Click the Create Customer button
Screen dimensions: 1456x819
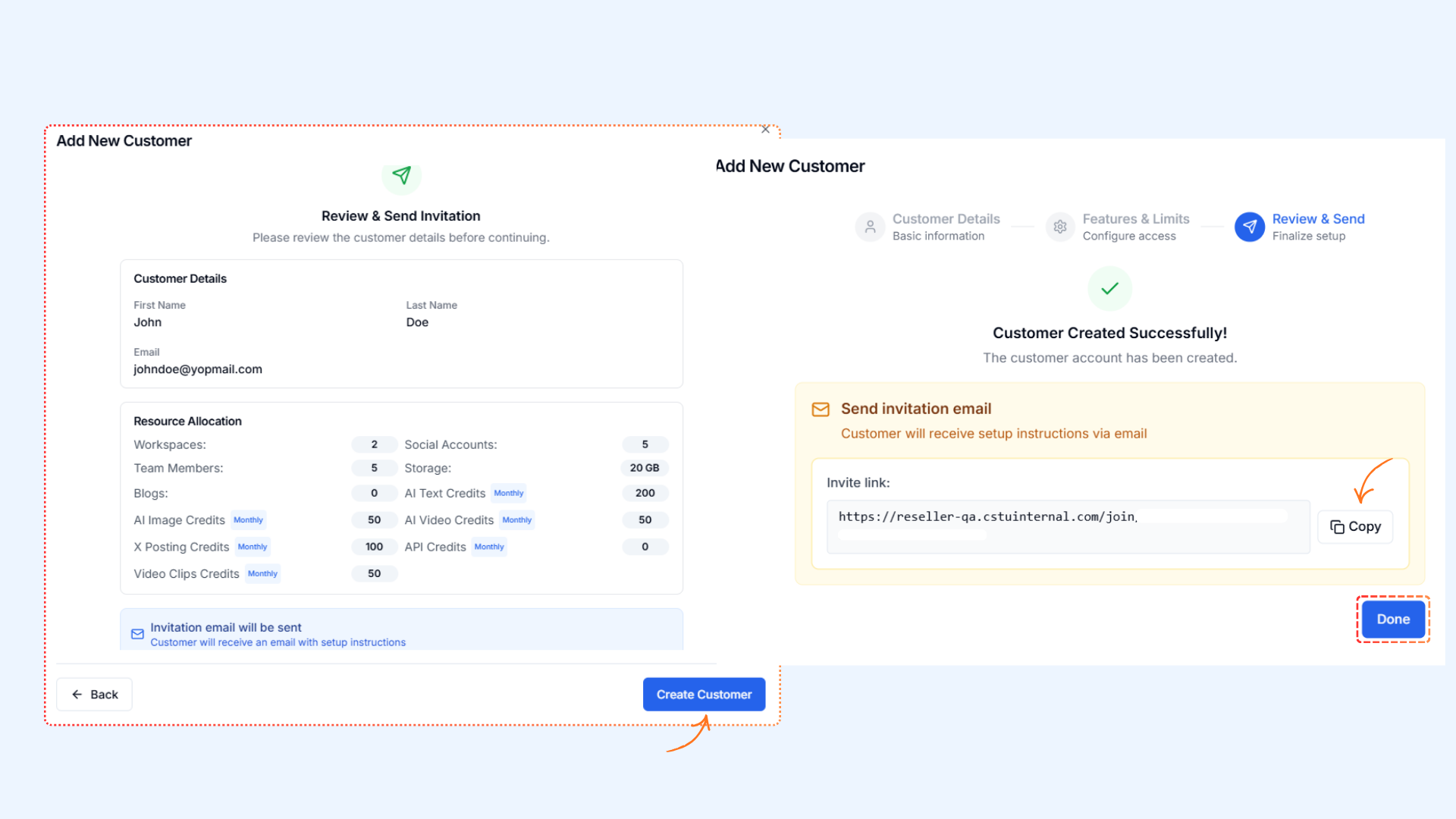[704, 694]
